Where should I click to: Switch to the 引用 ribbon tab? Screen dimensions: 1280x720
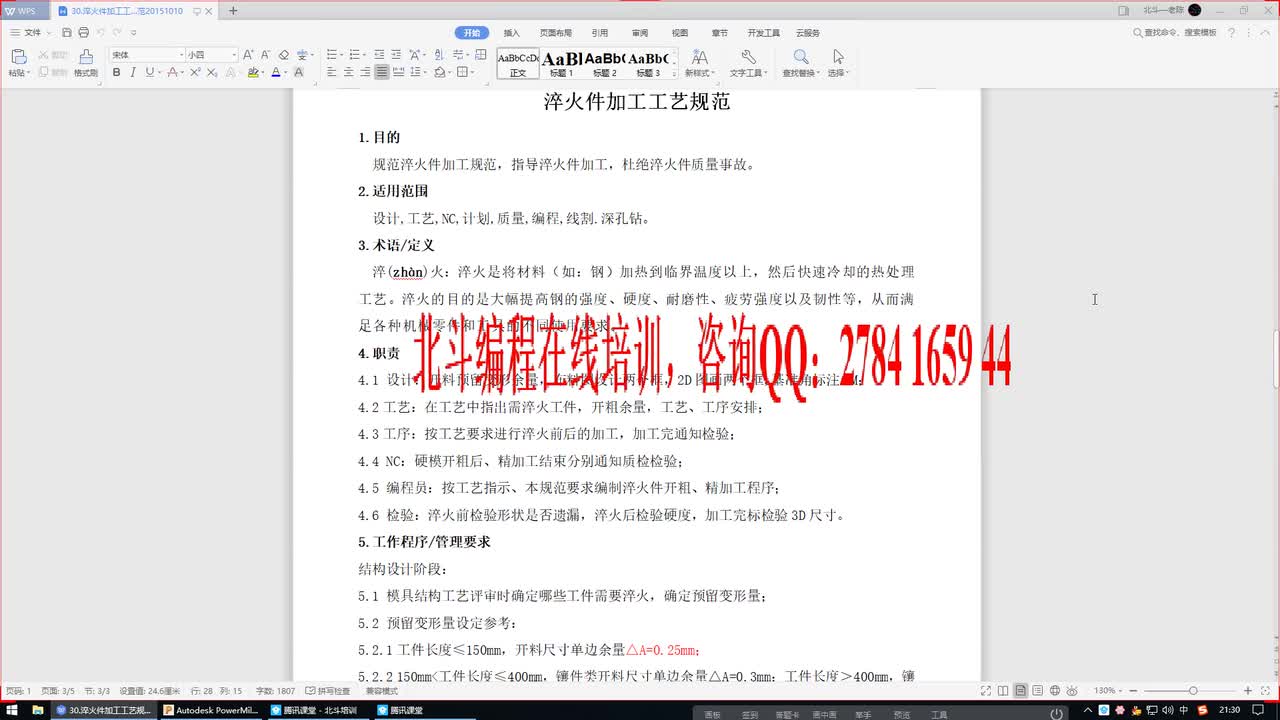coord(599,33)
